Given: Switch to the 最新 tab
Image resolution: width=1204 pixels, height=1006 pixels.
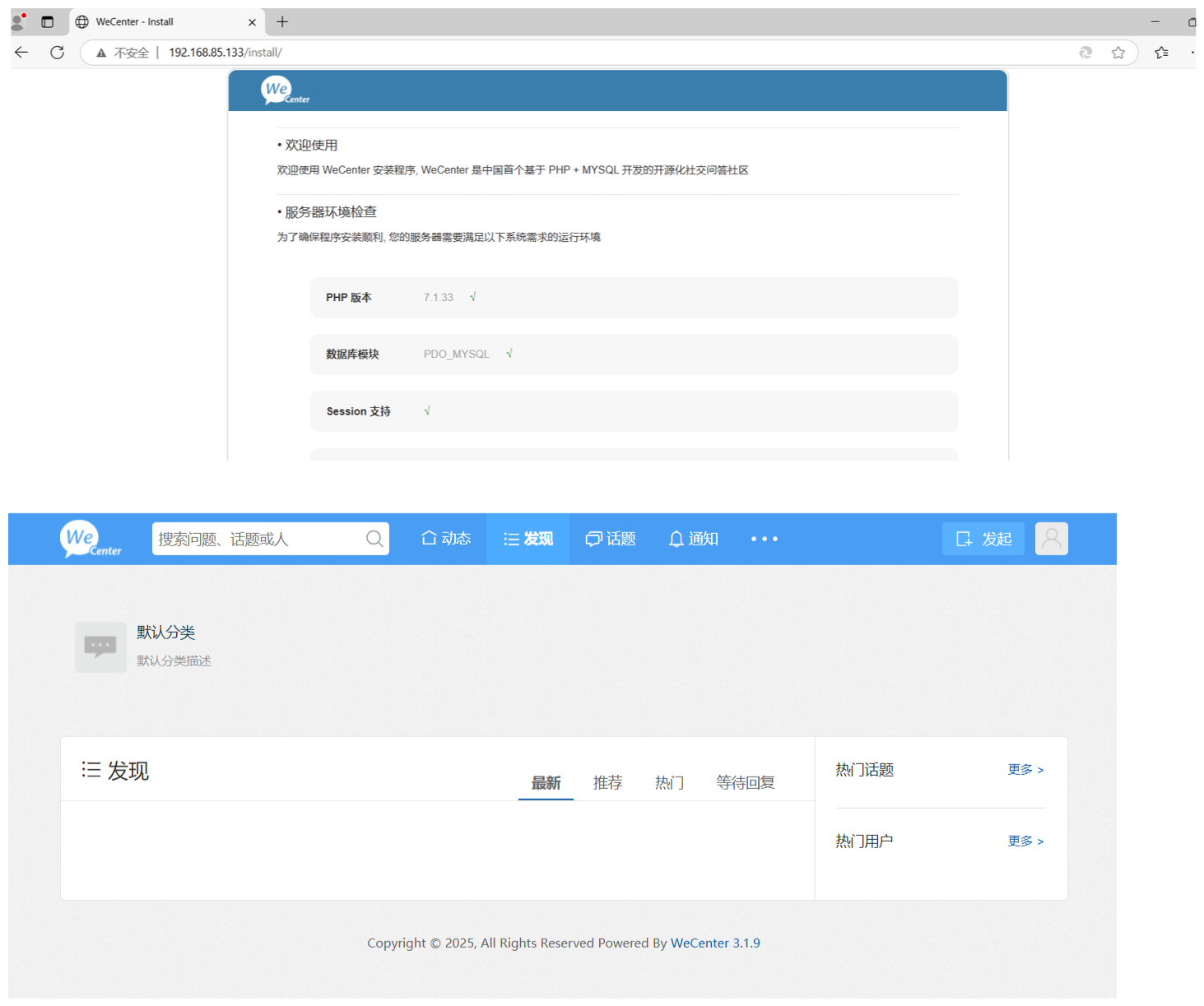Looking at the screenshot, I should [x=546, y=782].
